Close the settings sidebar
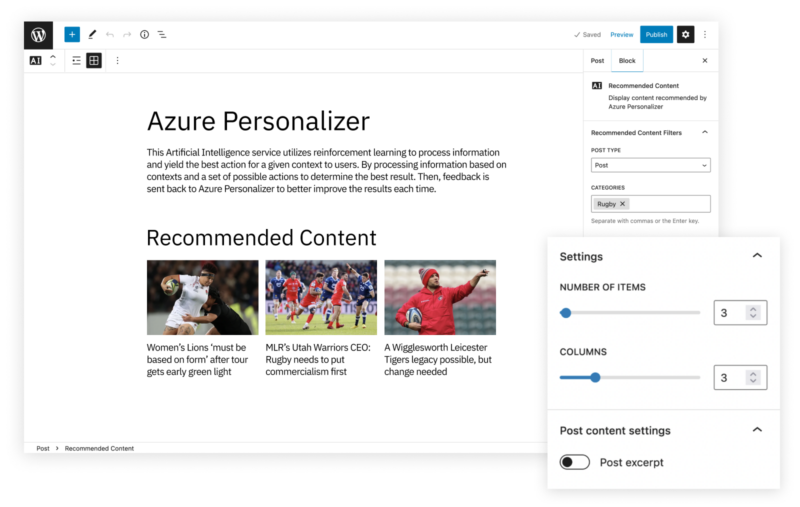This screenshot has width=800, height=507. 705,61
